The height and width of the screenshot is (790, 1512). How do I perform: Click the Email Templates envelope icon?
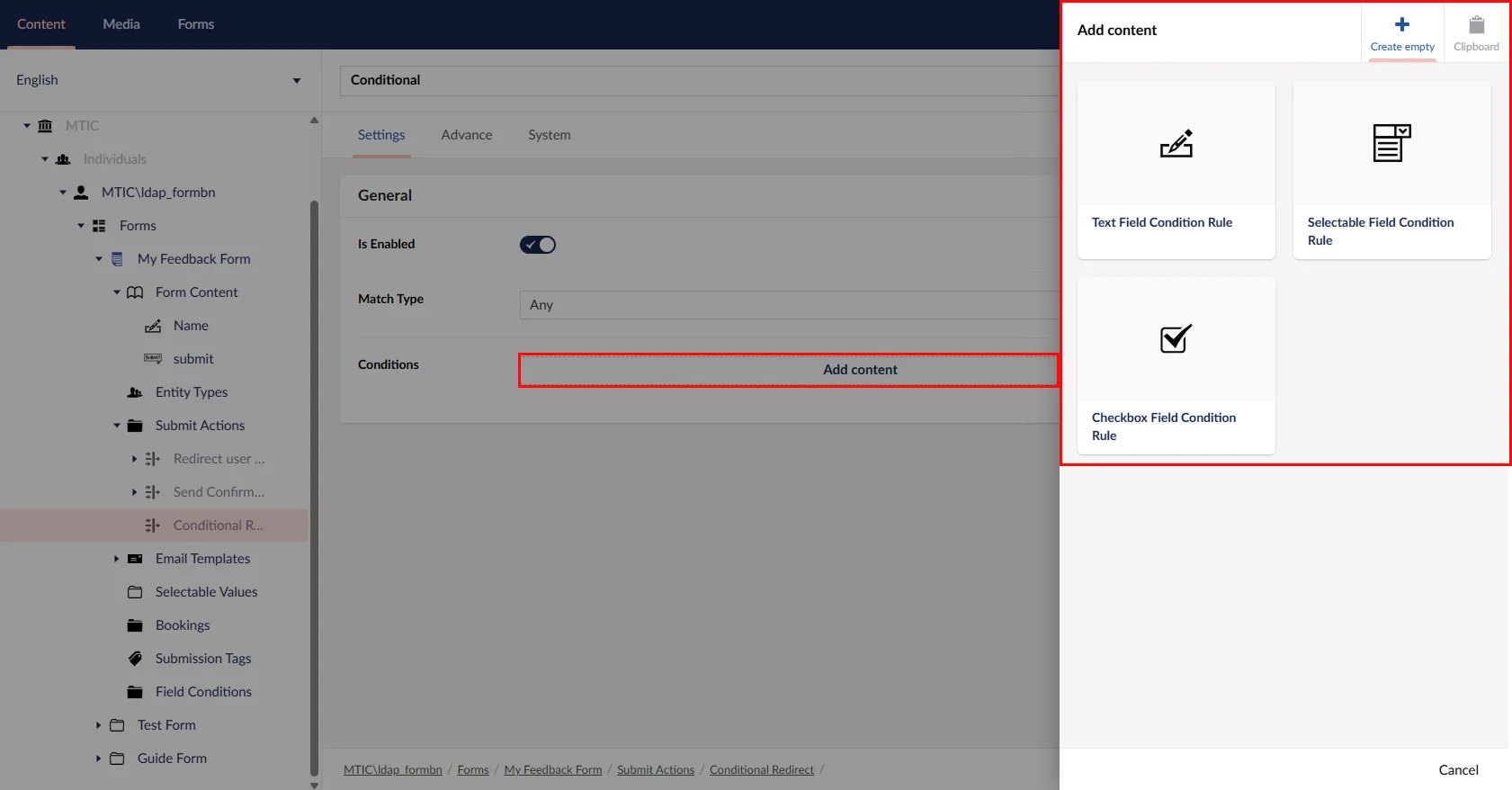(135, 559)
